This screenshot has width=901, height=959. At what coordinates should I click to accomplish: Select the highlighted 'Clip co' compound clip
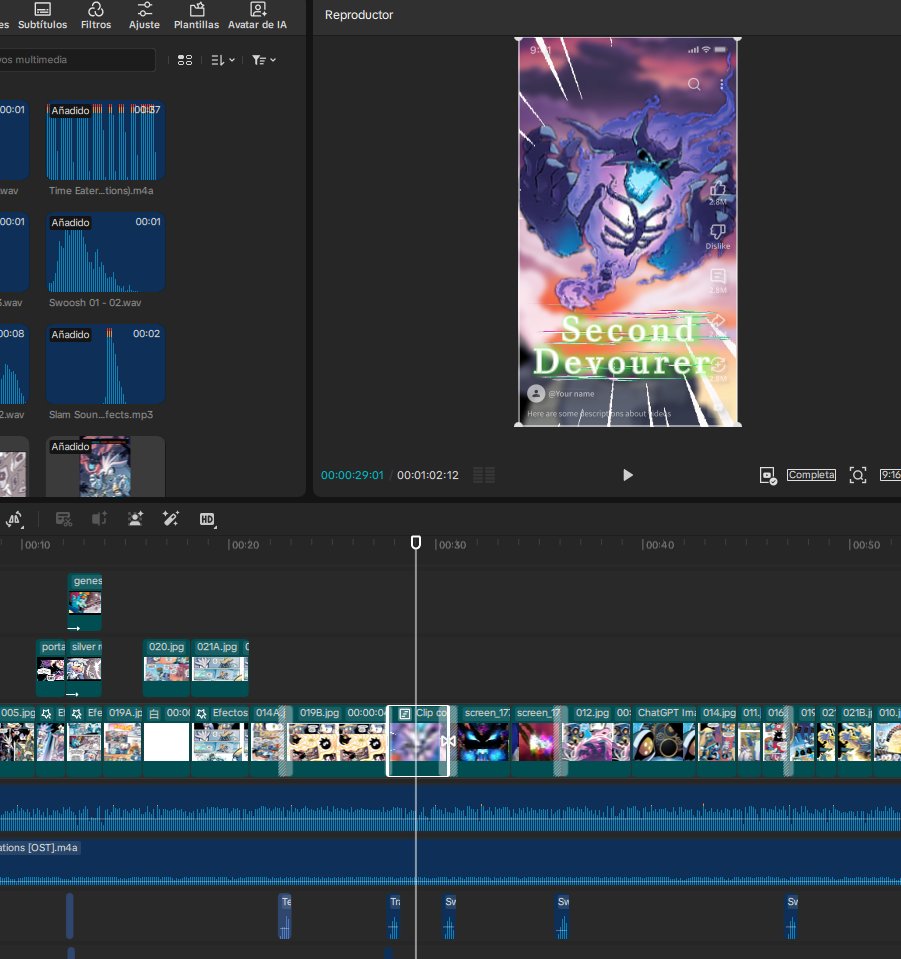418,741
